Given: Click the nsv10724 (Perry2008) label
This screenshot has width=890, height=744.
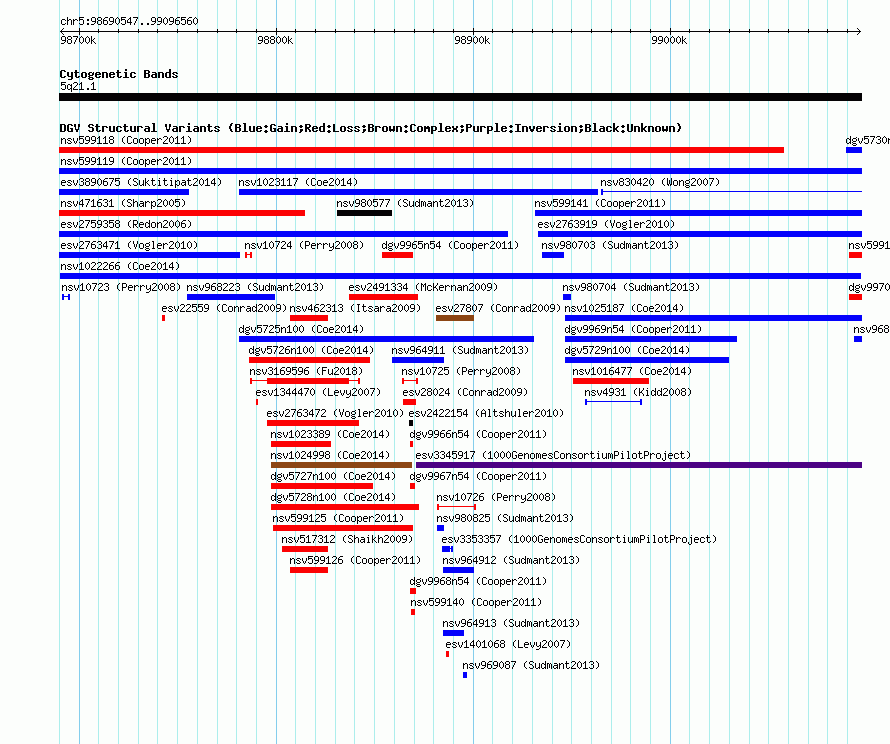Looking at the screenshot, I should click(304, 245).
